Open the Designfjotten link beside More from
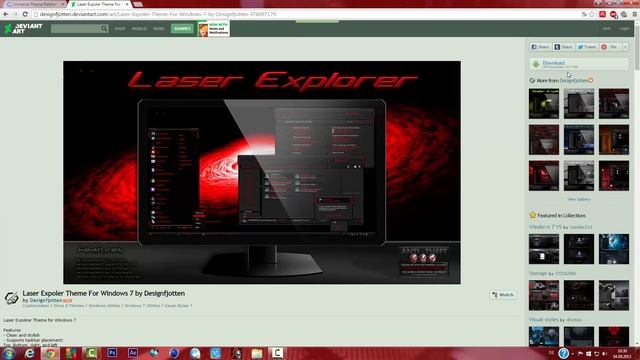The width and height of the screenshot is (640, 360). [573, 80]
